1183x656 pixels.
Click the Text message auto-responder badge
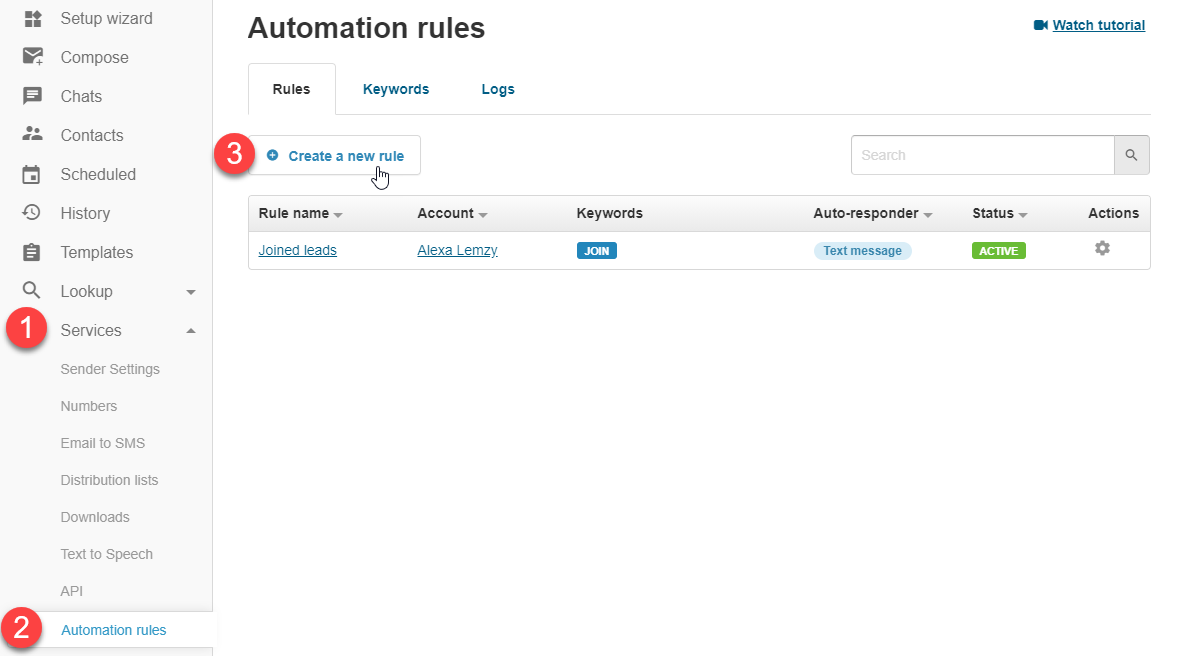[862, 251]
